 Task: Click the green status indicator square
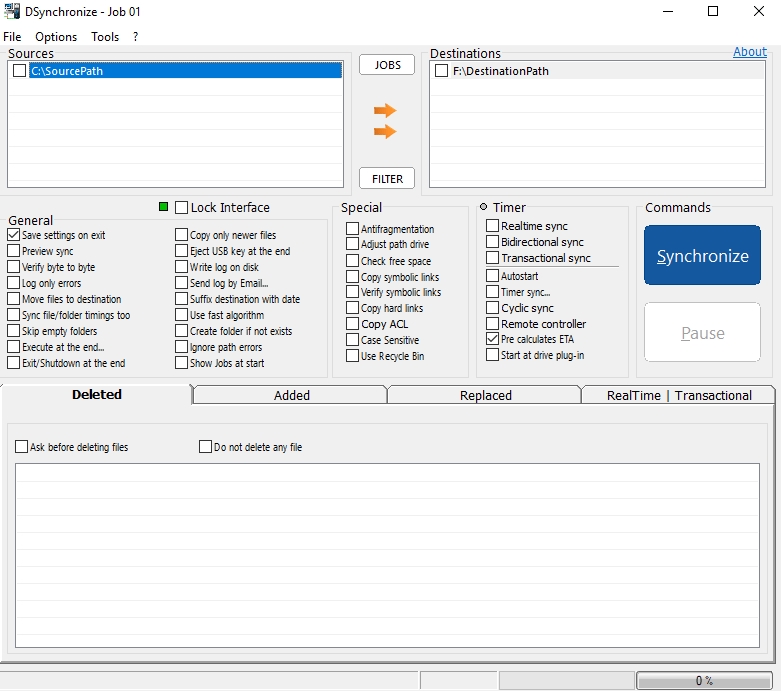click(163, 207)
